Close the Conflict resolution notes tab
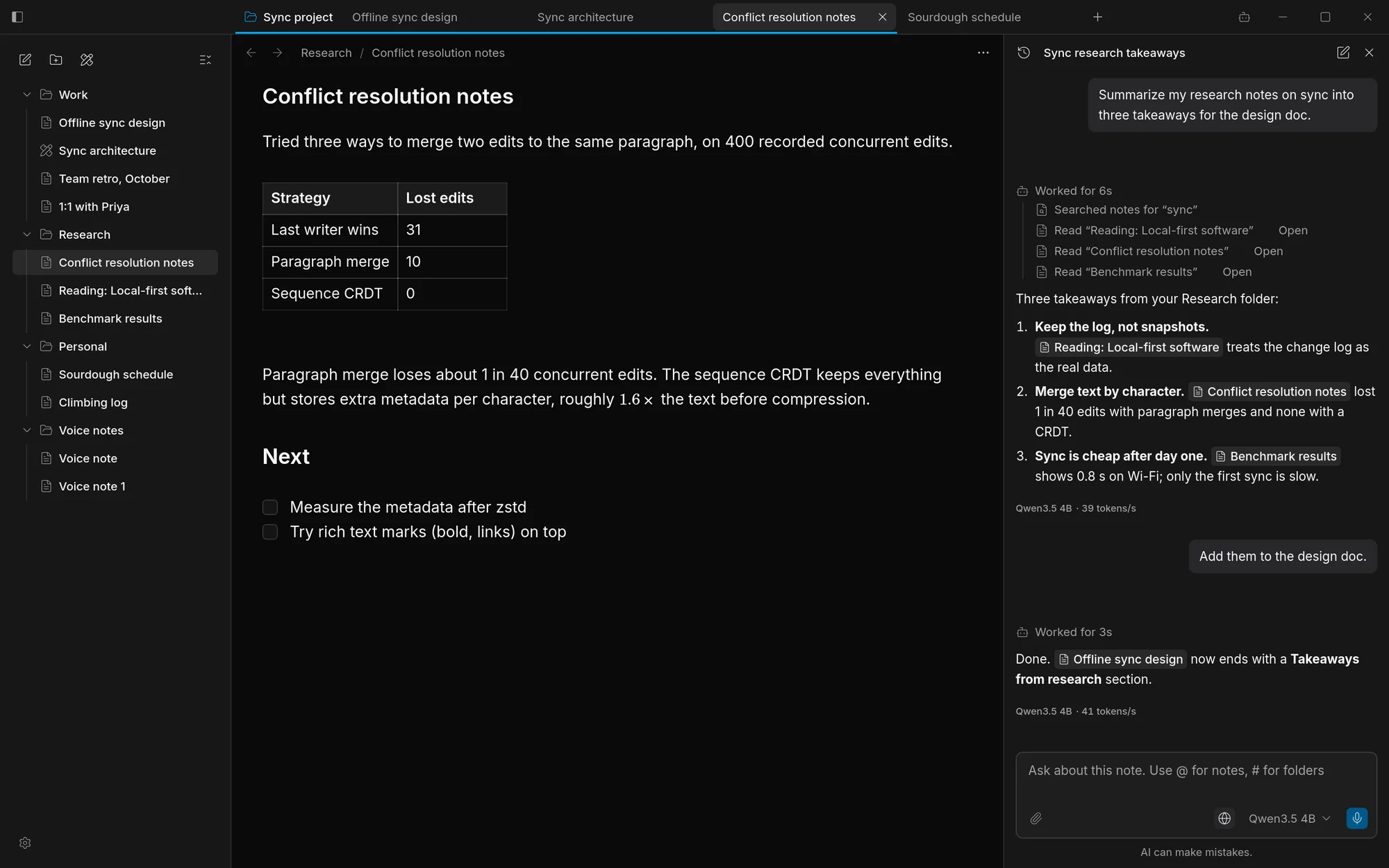1389x868 pixels. coord(883,17)
